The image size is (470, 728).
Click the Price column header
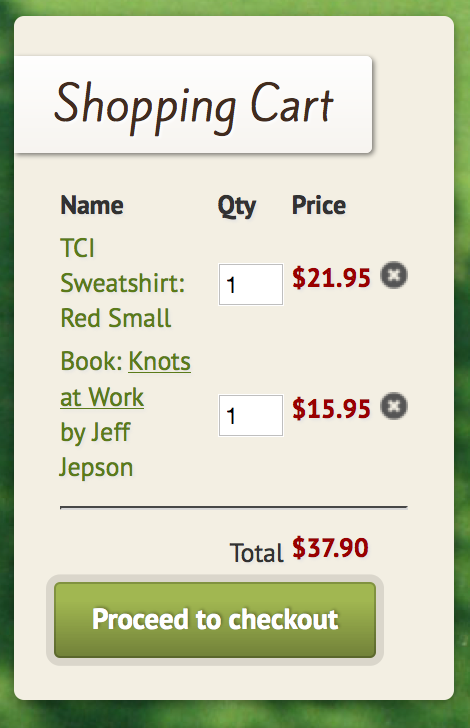click(x=319, y=205)
